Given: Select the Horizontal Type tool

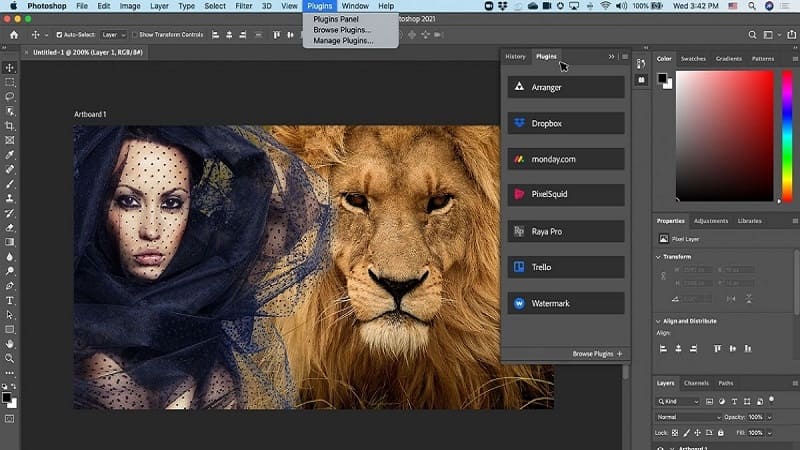Looking at the screenshot, I should 10,301.
